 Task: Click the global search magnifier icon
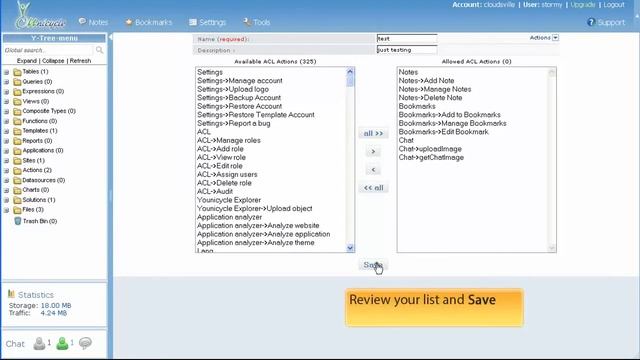[100, 50]
